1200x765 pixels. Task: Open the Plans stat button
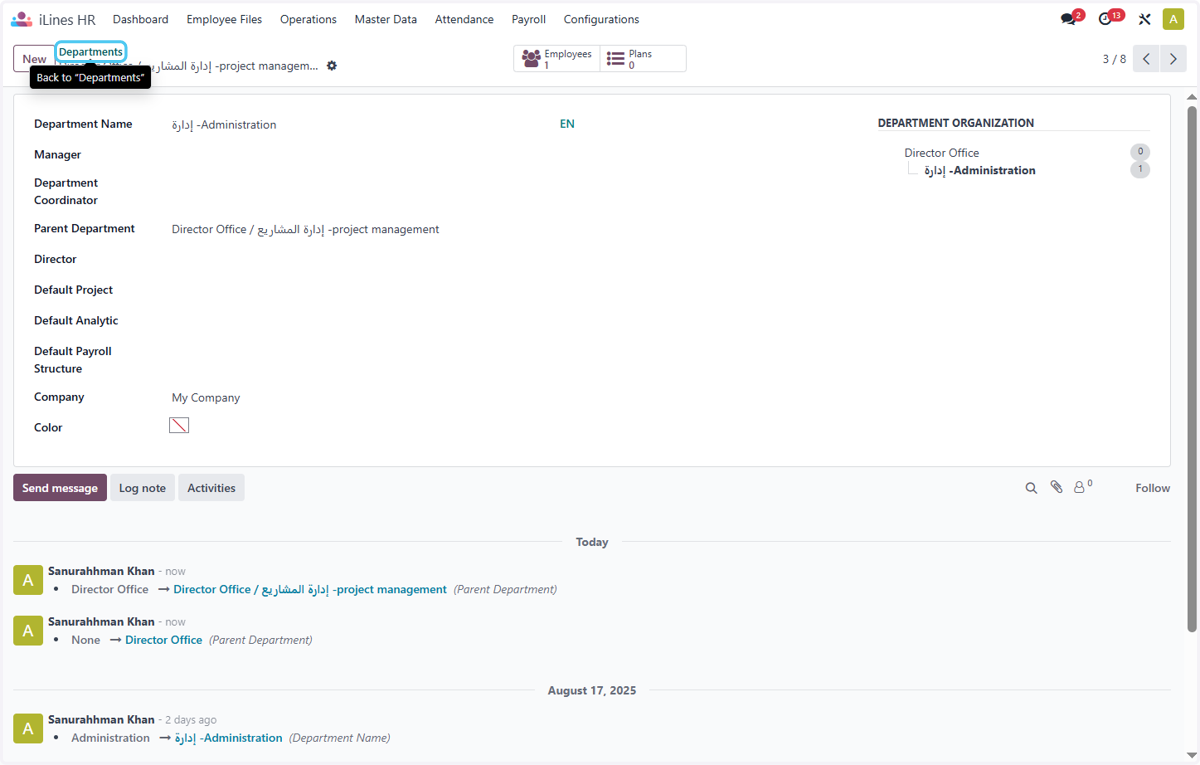click(x=643, y=59)
